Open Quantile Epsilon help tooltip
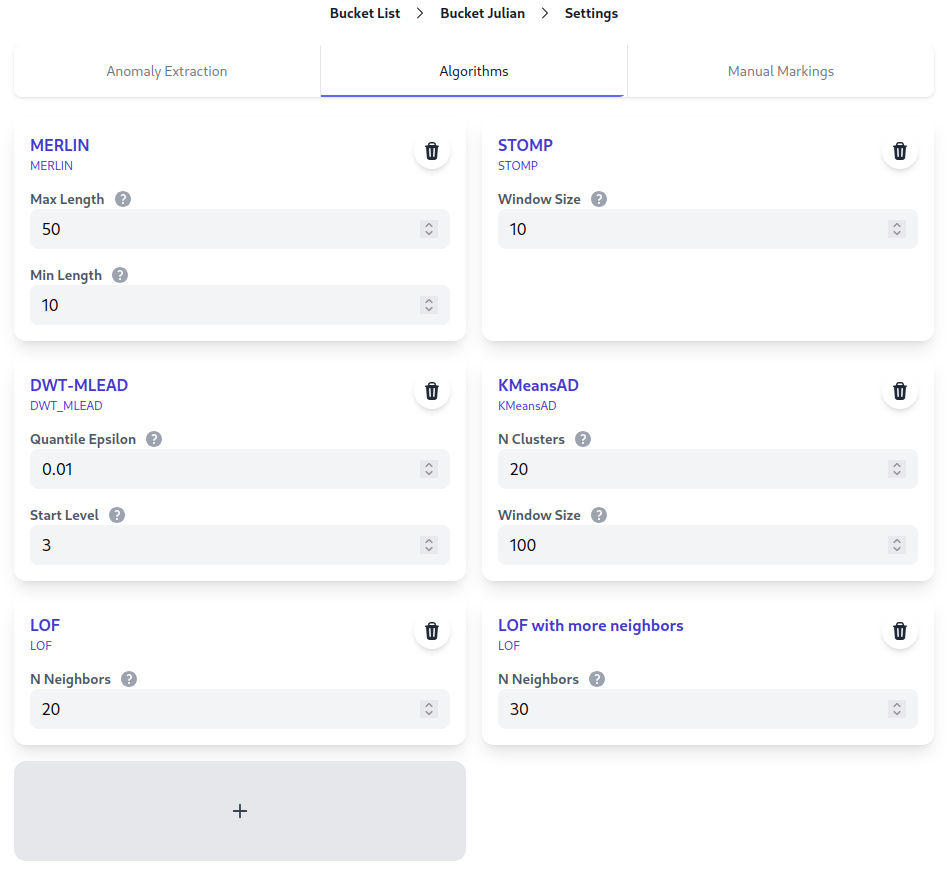949x875 pixels. [x=154, y=439]
